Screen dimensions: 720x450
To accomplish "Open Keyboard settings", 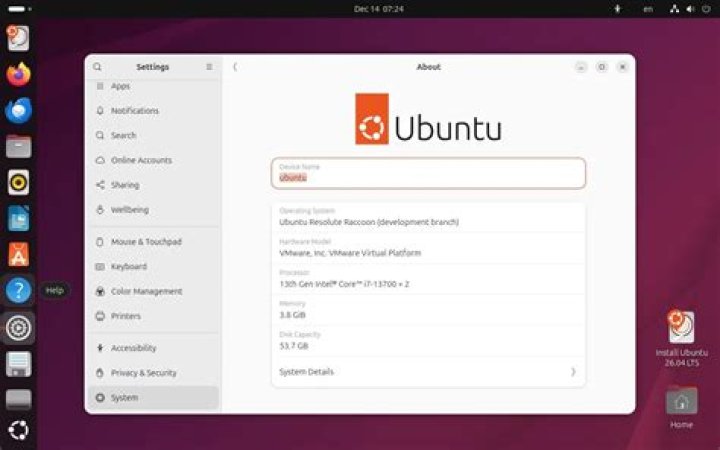I will point(153,266).
